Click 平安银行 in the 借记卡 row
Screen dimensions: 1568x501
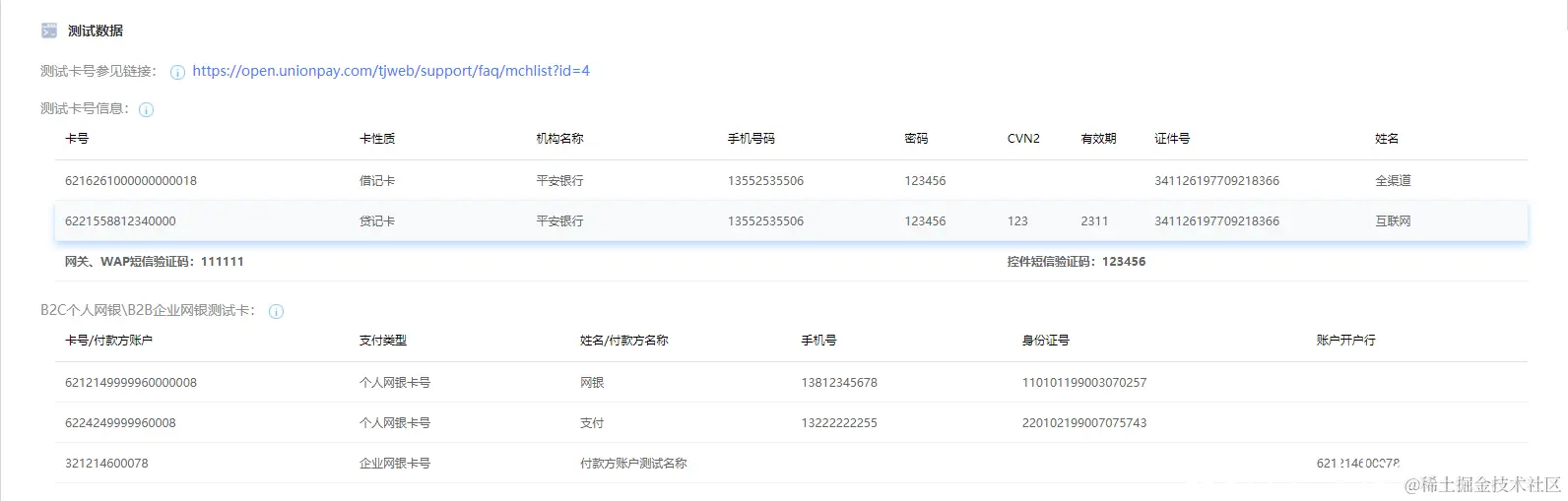pyautogui.click(x=559, y=181)
